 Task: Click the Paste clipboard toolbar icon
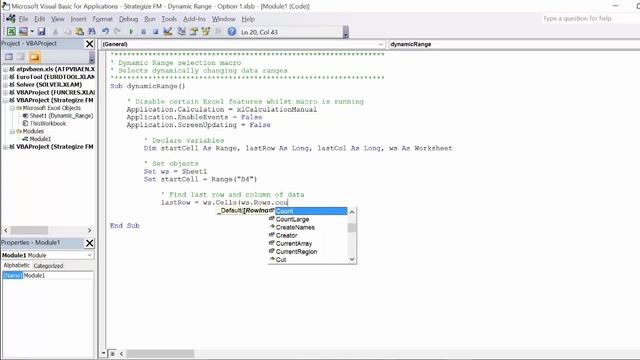80,31
